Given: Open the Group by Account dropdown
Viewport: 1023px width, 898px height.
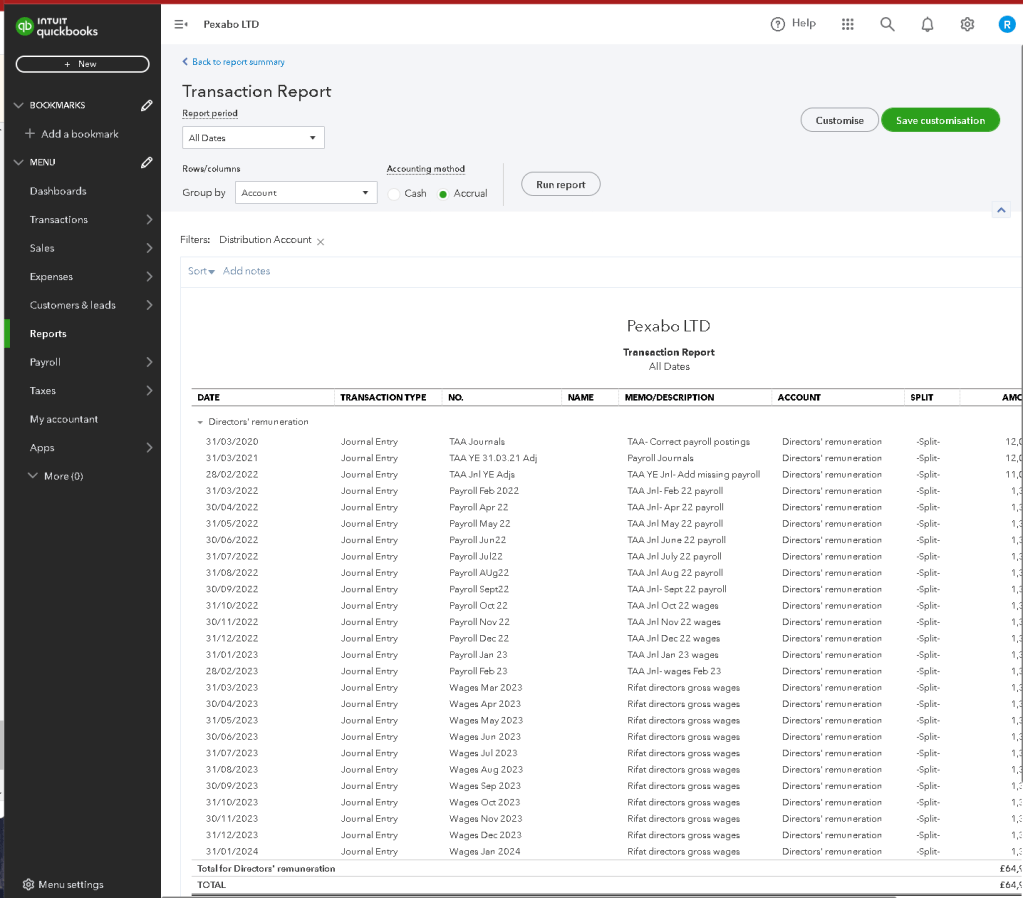Looking at the screenshot, I should click(x=306, y=193).
